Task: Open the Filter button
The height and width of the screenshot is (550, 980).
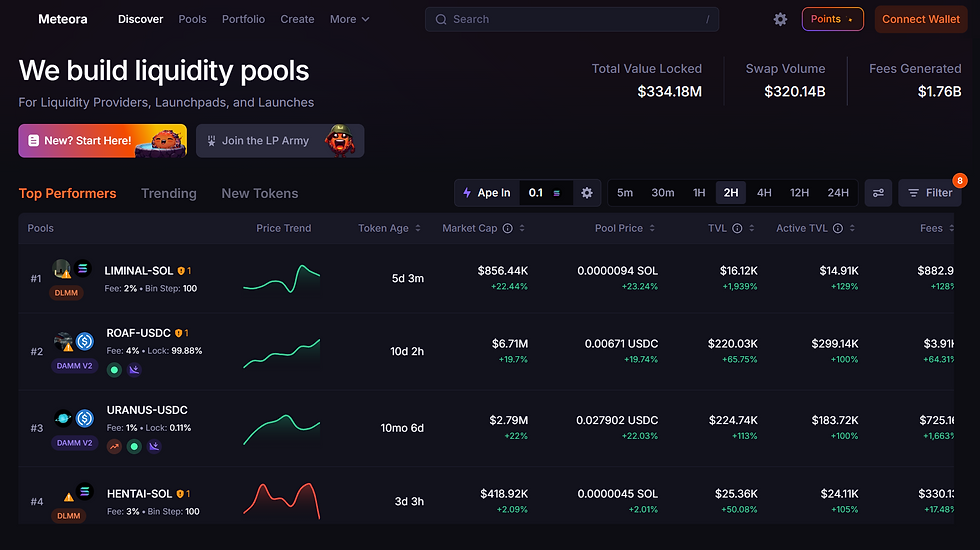Action: (930, 193)
